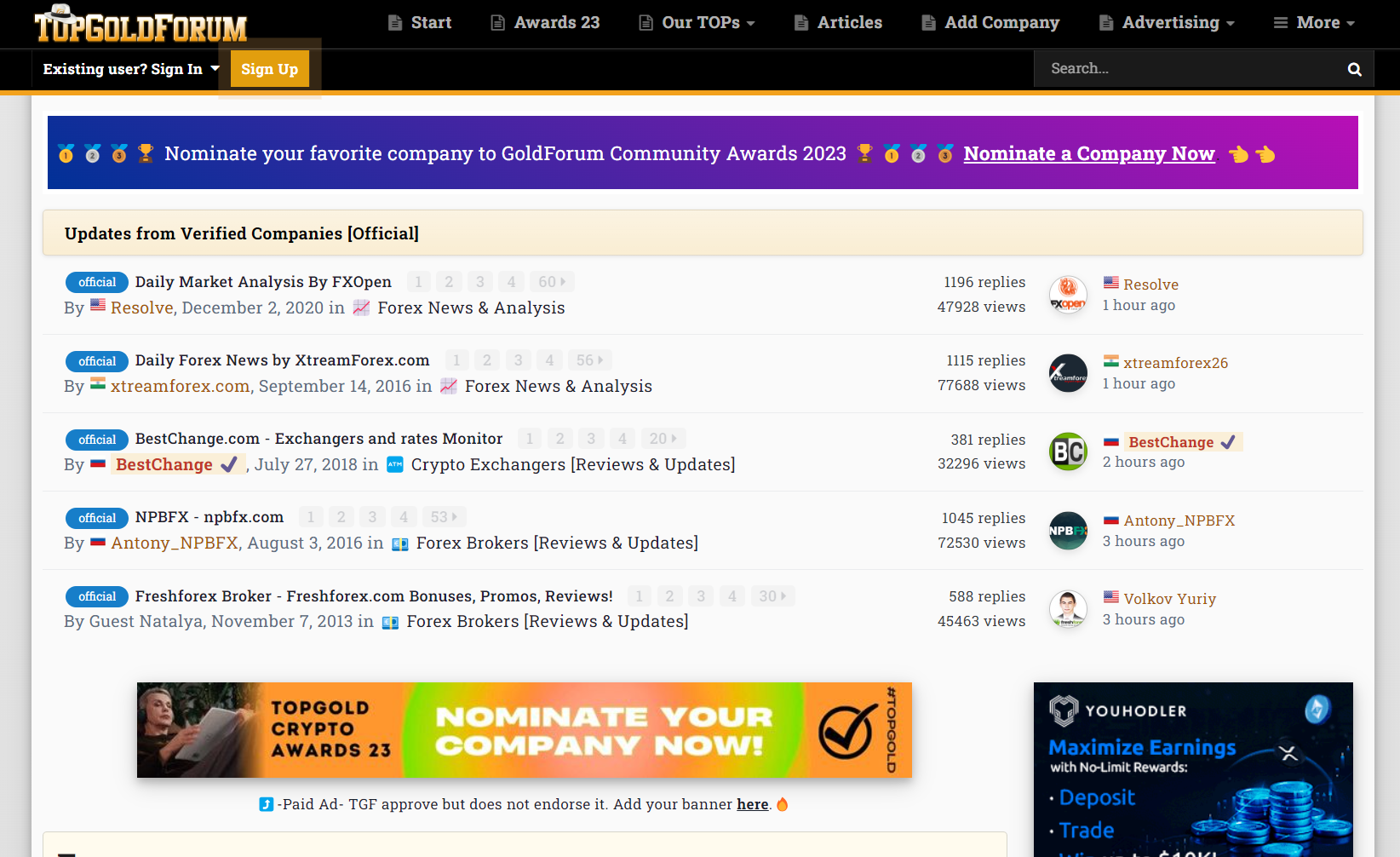Open Crypto Exchangers [Reviews & Updates] category
The image size is (1400, 857).
[573, 464]
